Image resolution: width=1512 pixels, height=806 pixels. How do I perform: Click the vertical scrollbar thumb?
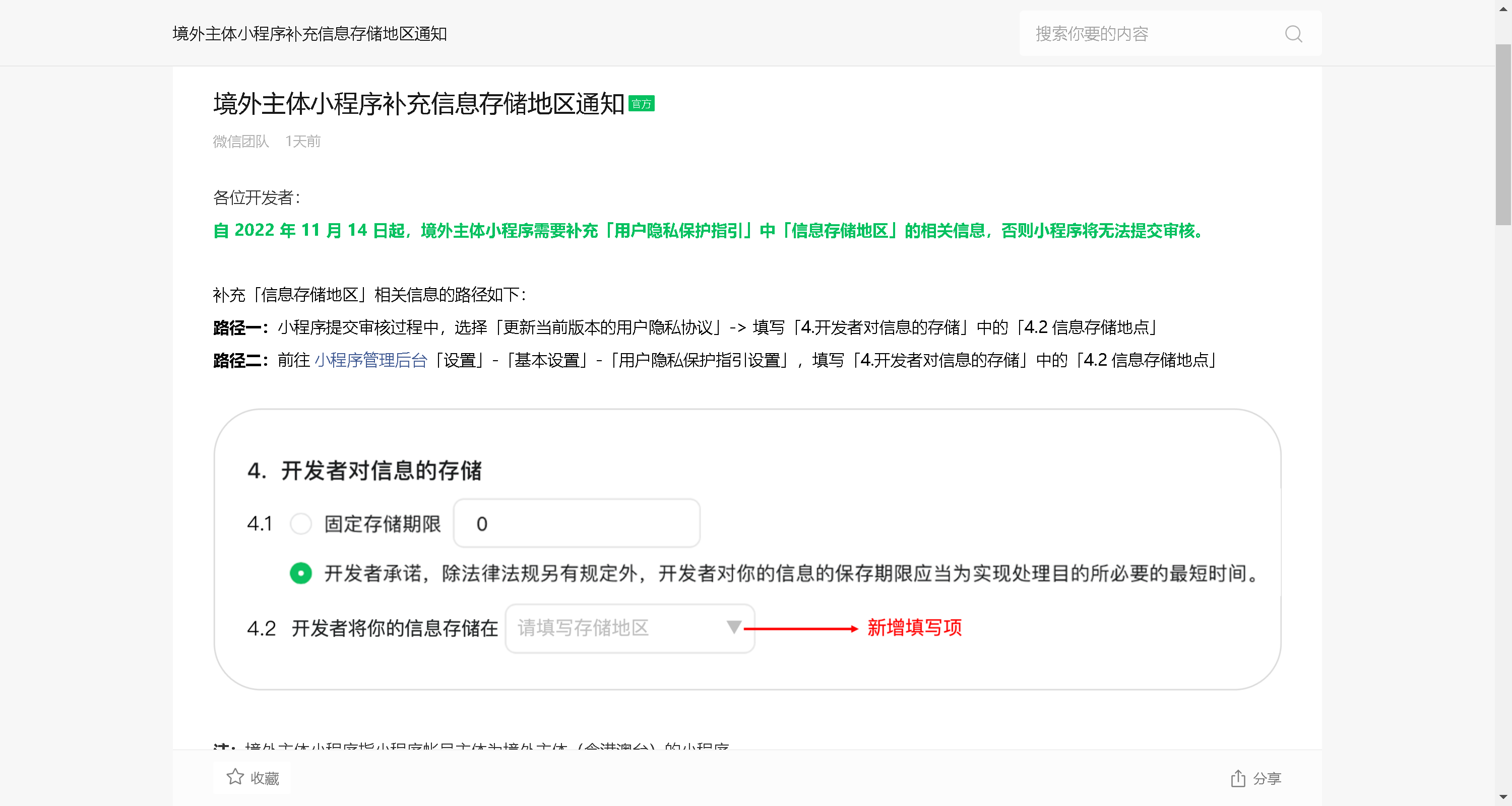tap(1503, 135)
